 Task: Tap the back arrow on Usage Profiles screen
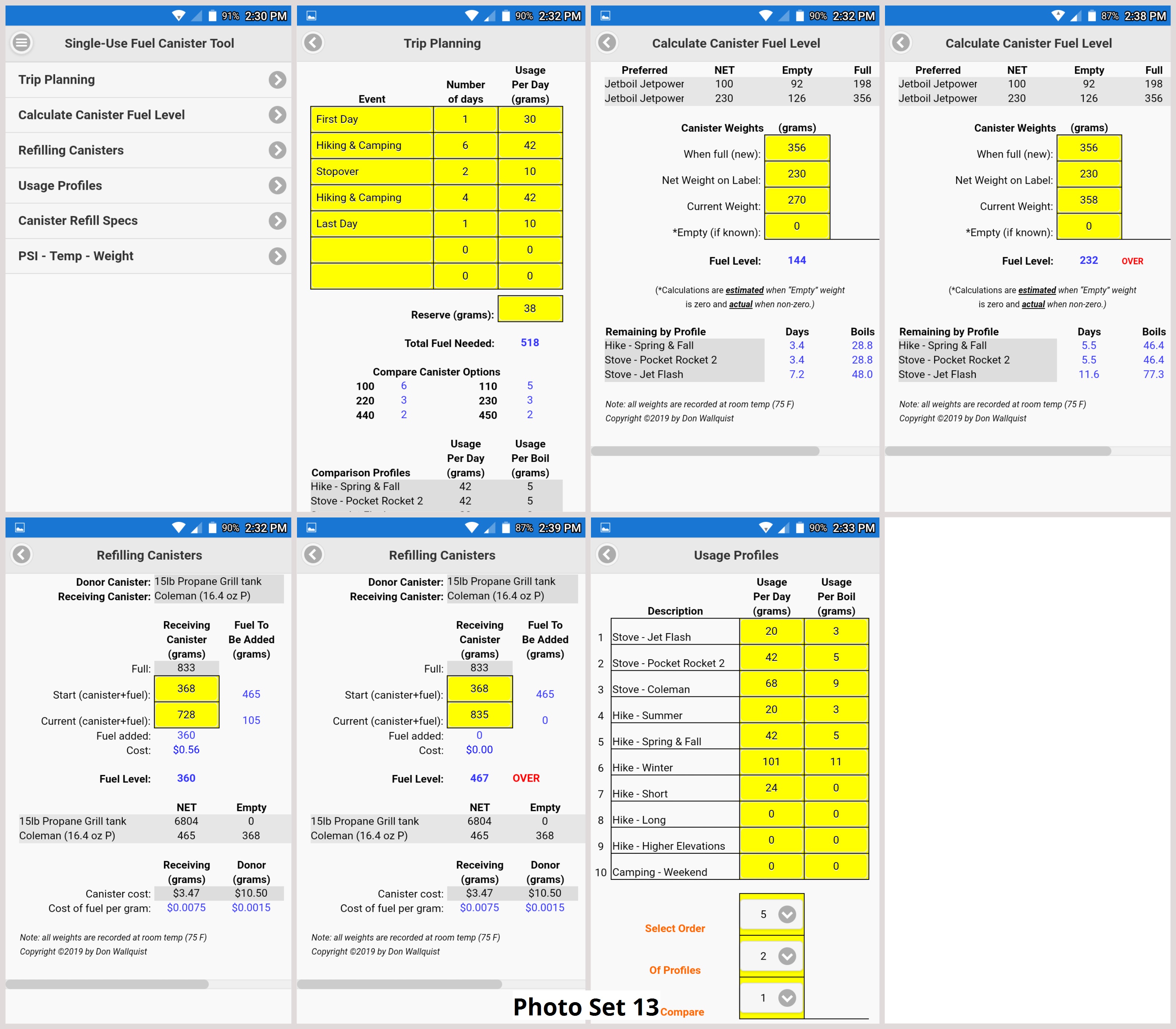point(607,555)
